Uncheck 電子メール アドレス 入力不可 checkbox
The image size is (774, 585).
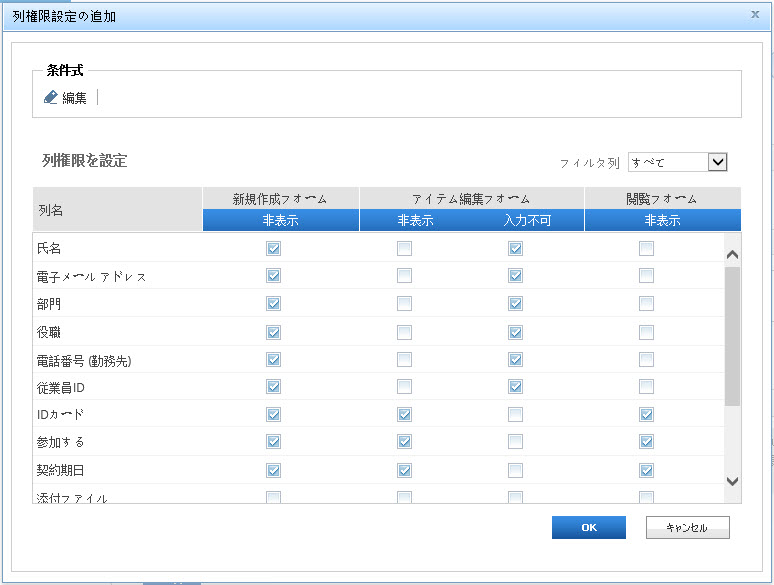click(x=515, y=276)
